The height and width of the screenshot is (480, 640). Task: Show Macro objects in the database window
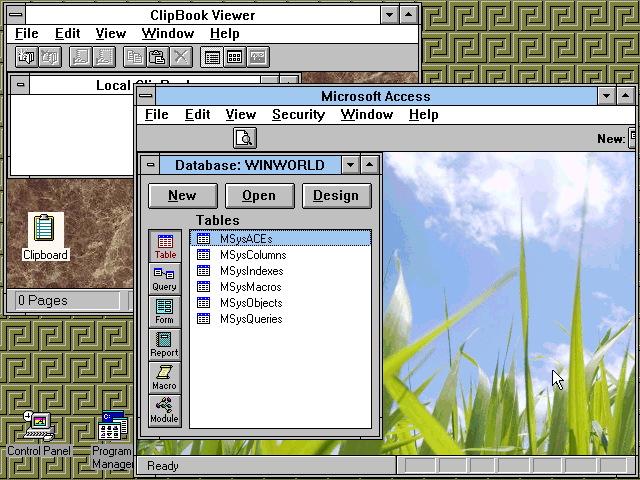point(165,378)
